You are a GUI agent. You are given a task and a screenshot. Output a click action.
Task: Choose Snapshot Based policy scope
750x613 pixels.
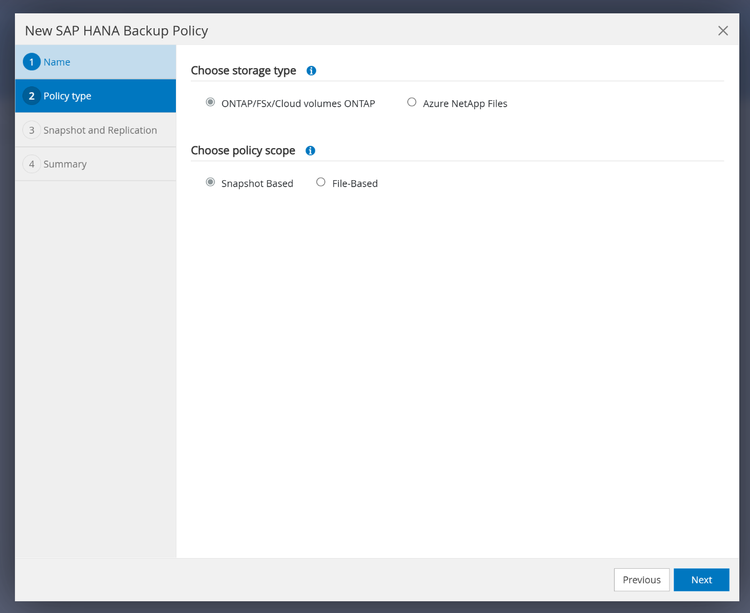point(210,182)
